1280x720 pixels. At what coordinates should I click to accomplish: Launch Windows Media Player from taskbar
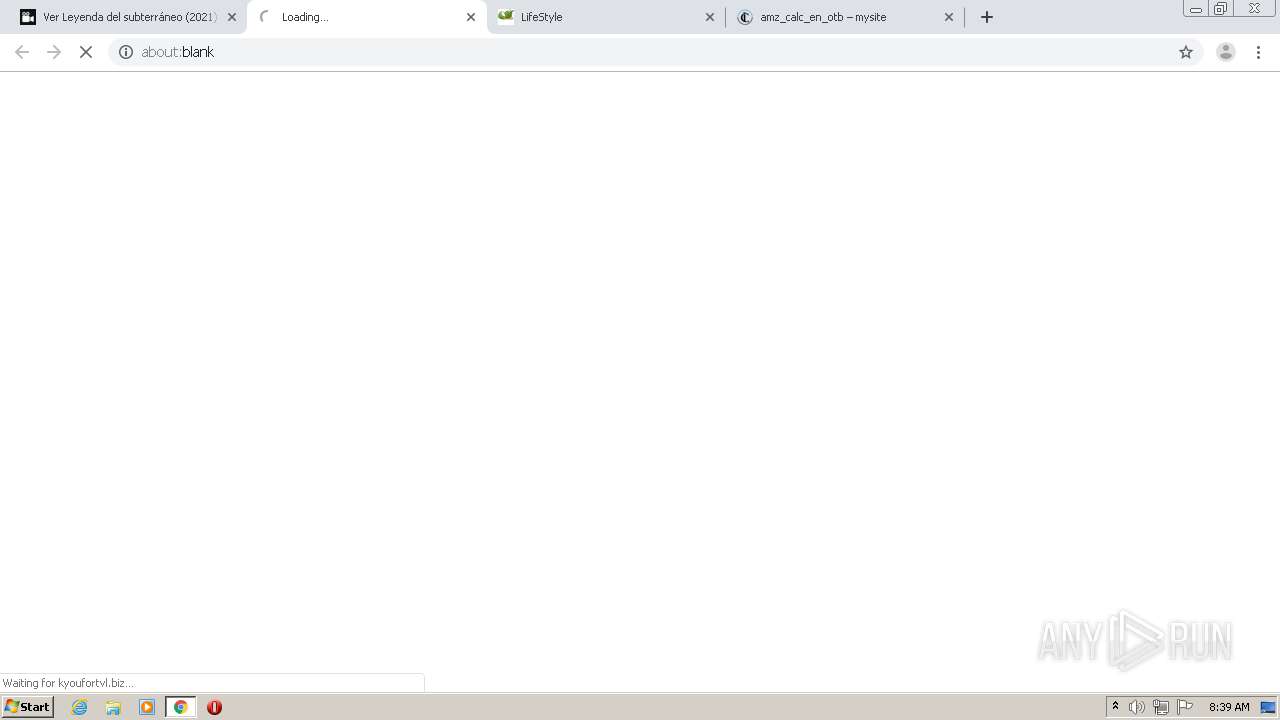click(147, 707)
